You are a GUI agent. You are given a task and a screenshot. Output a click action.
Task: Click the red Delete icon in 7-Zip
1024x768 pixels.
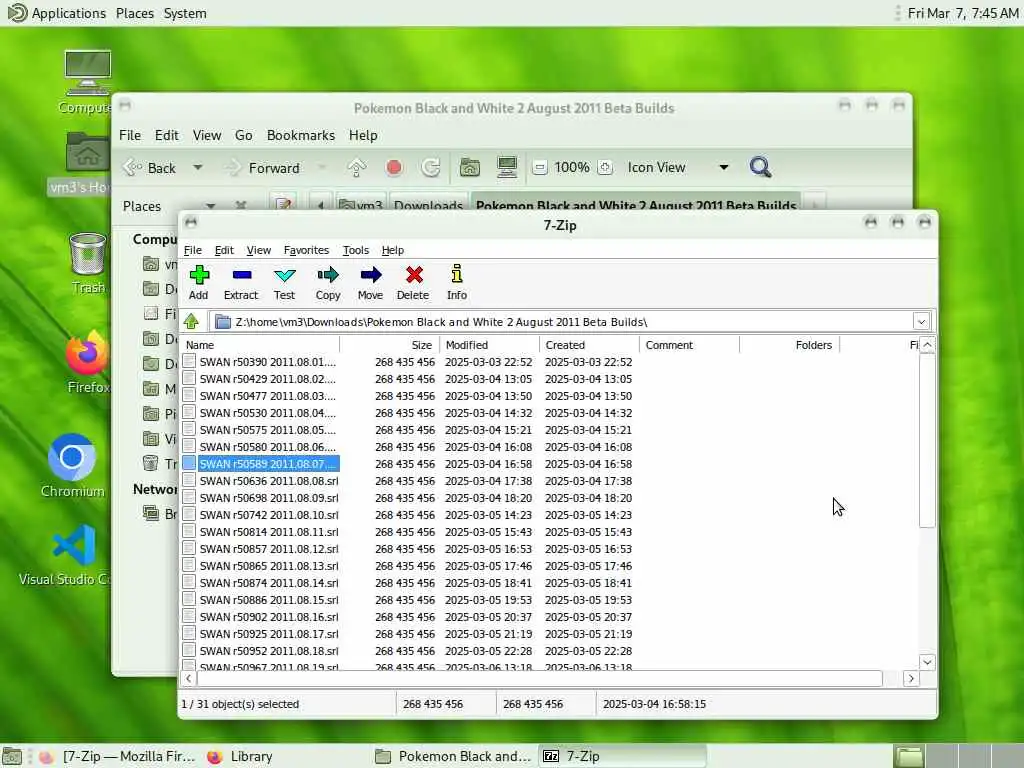pos(414,275)
